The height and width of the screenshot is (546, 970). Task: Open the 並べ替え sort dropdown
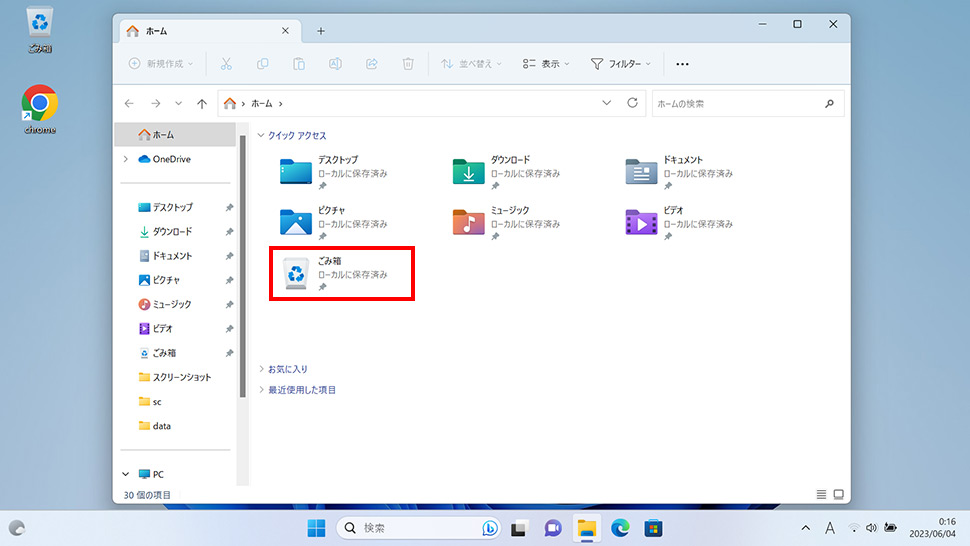point(471,64)
